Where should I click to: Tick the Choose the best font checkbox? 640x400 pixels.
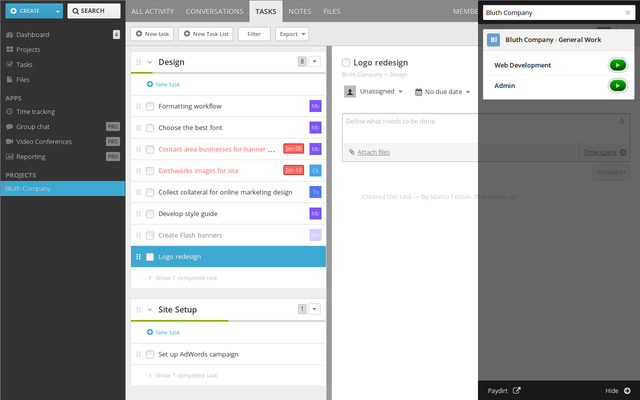tap(150, 128)
